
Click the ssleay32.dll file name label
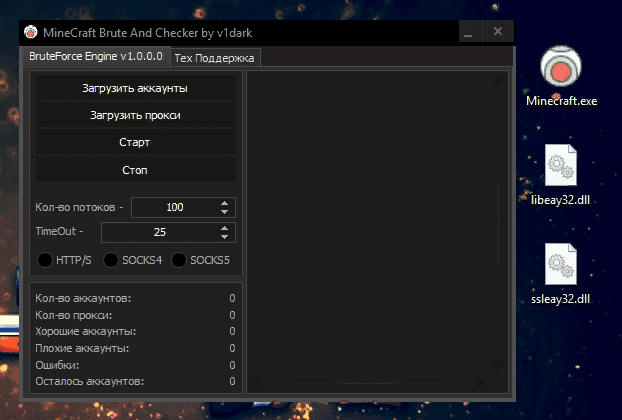click(x=561, y=299)
